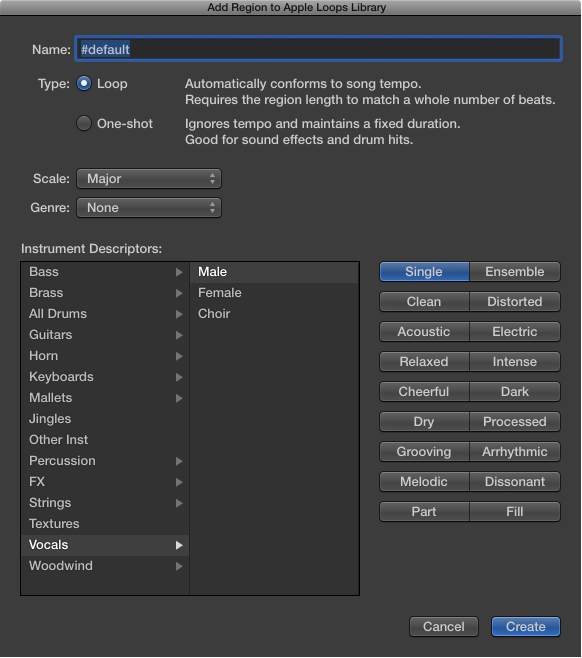Toggle the Acoustic descriptor button
The height and width of the screenshot is (658, 582).
coord(424,332)
